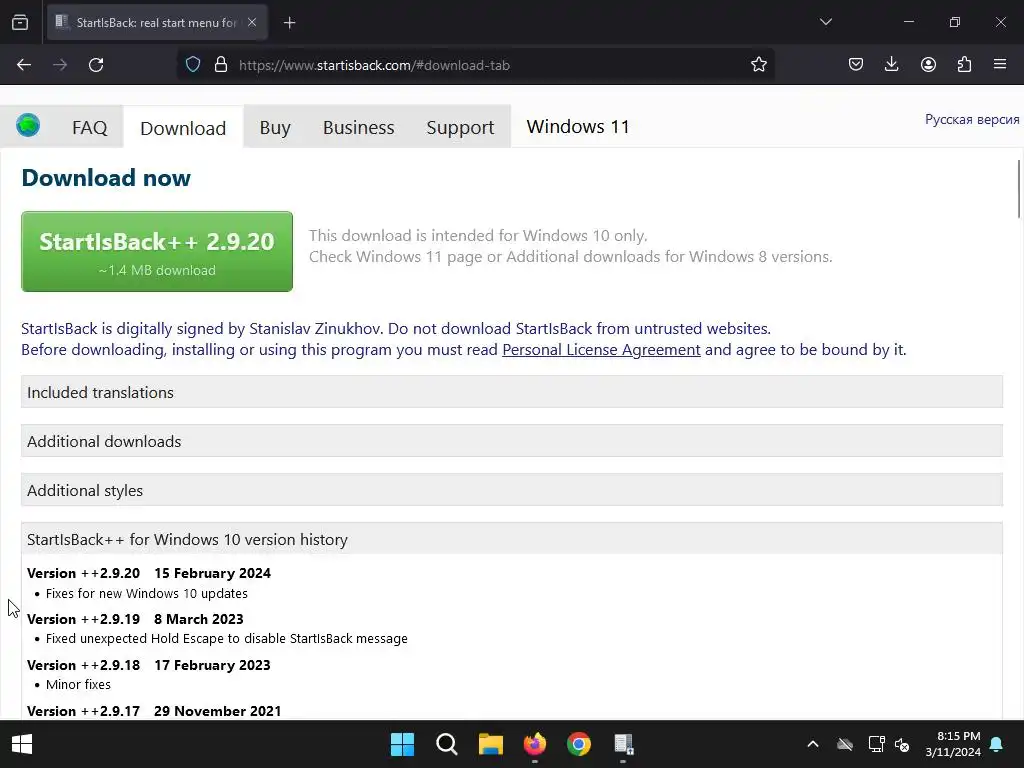Open the Firefox account menu

tap(928, 65)
